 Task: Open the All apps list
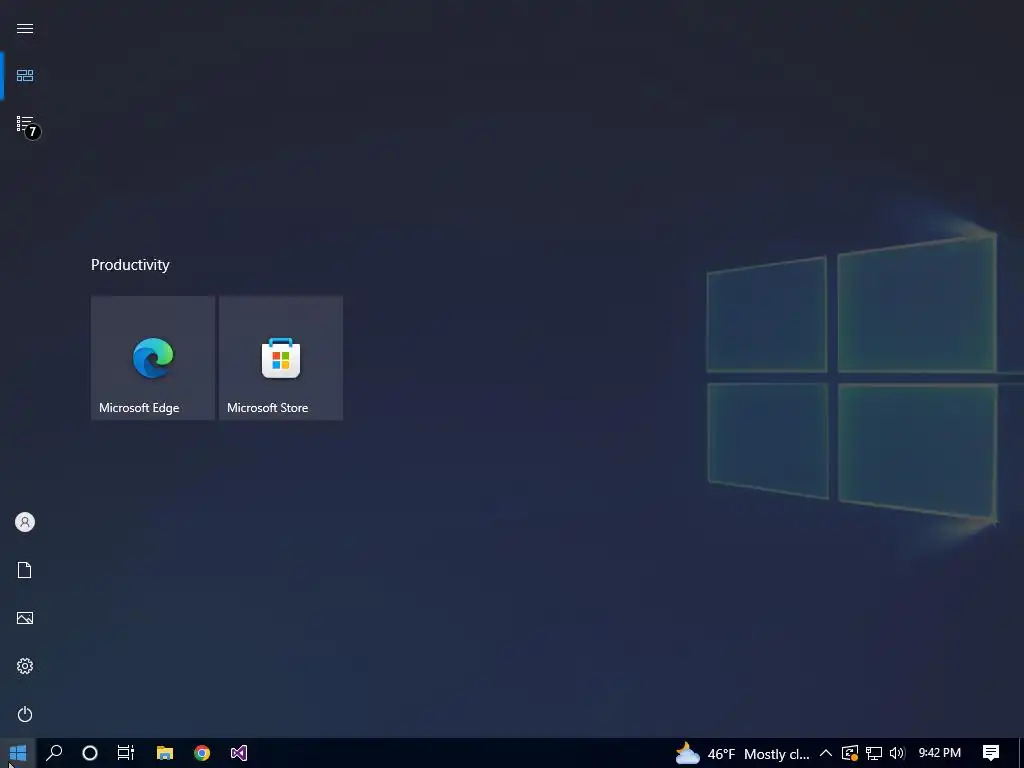tap(25, 123)
